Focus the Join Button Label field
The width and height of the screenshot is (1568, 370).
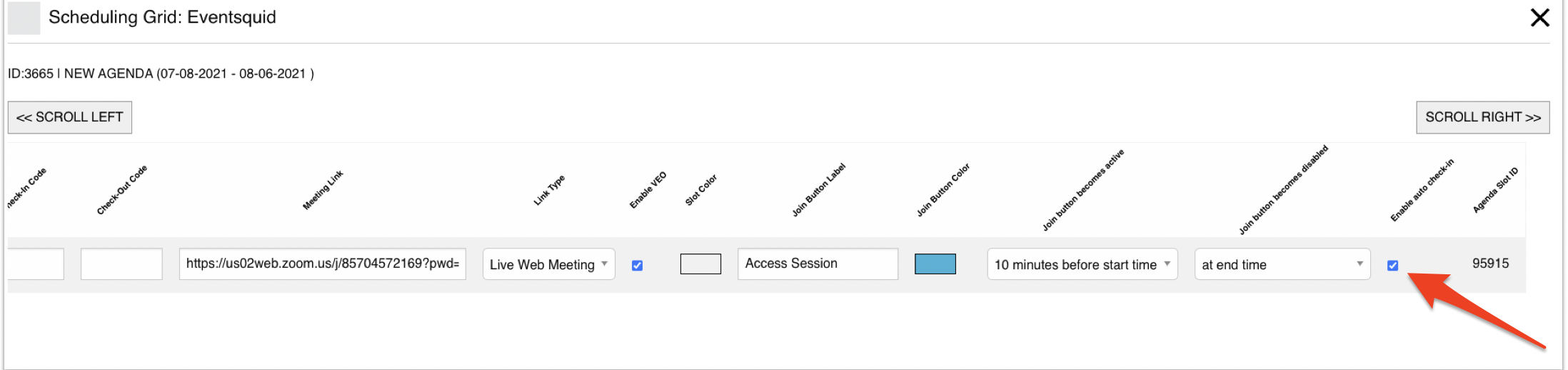817,264
